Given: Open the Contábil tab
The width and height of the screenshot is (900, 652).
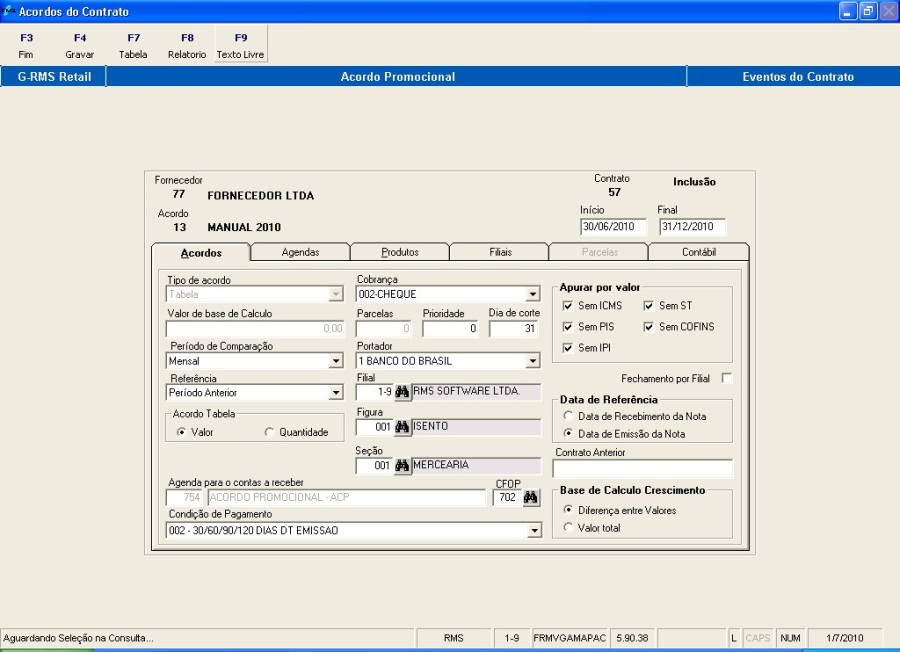Looking at the screenshot, I should point(699,253).
